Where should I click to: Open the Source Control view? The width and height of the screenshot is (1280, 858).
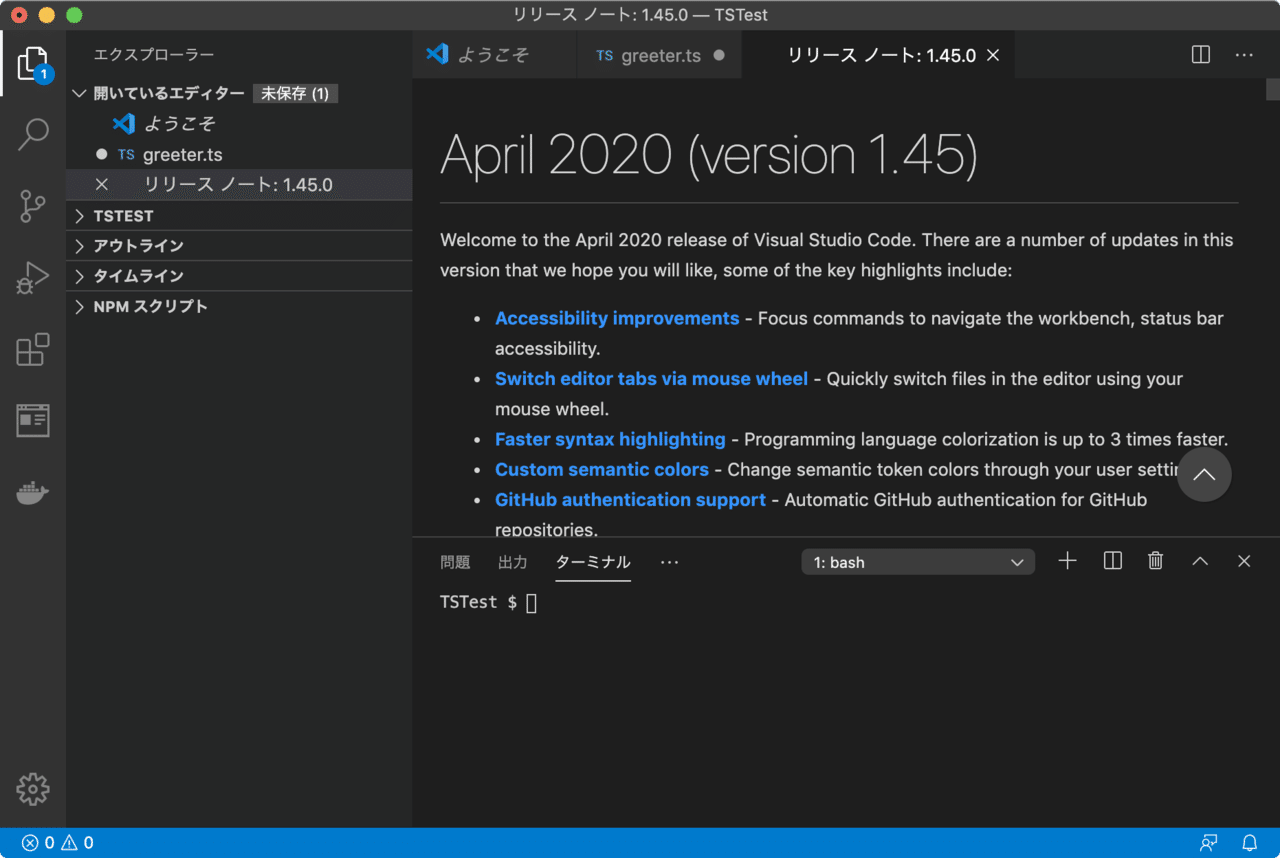point(32,206)
